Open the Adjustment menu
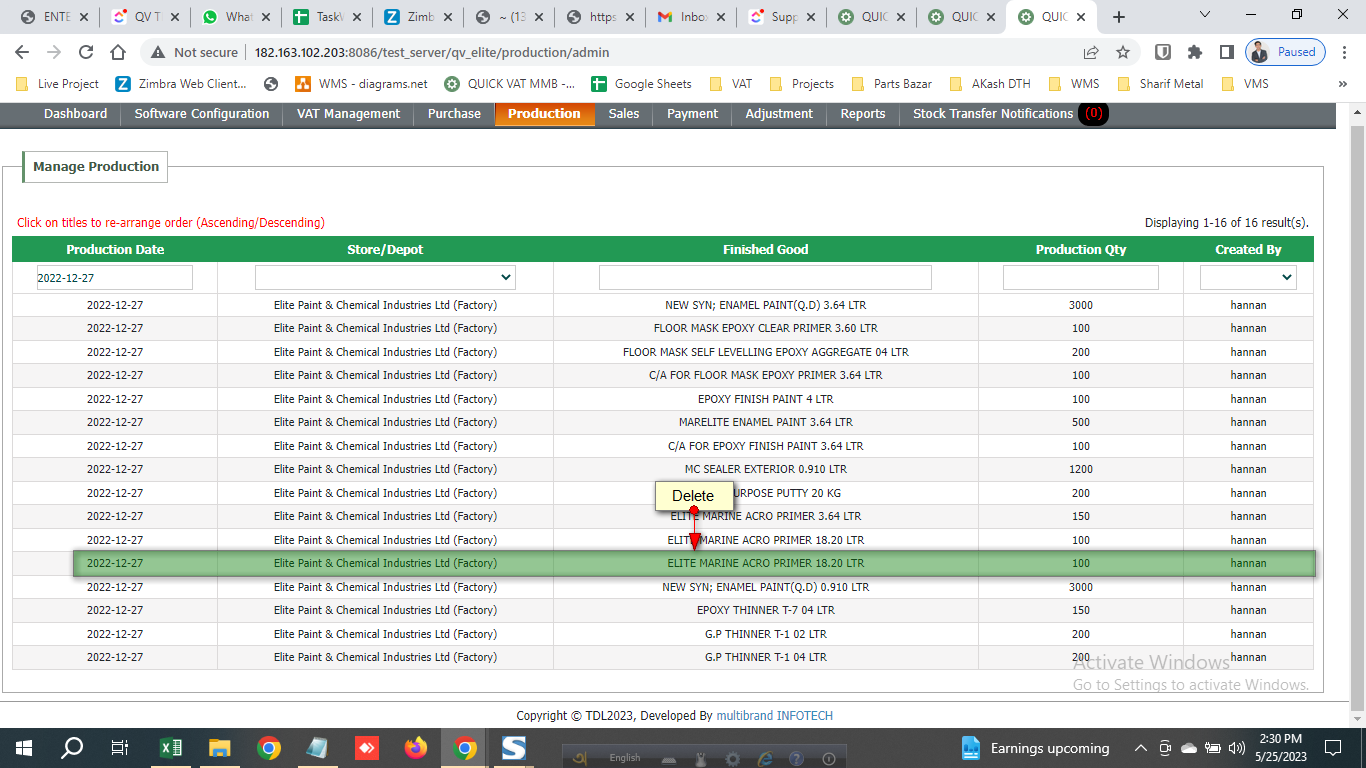 [x=779, y=114]
